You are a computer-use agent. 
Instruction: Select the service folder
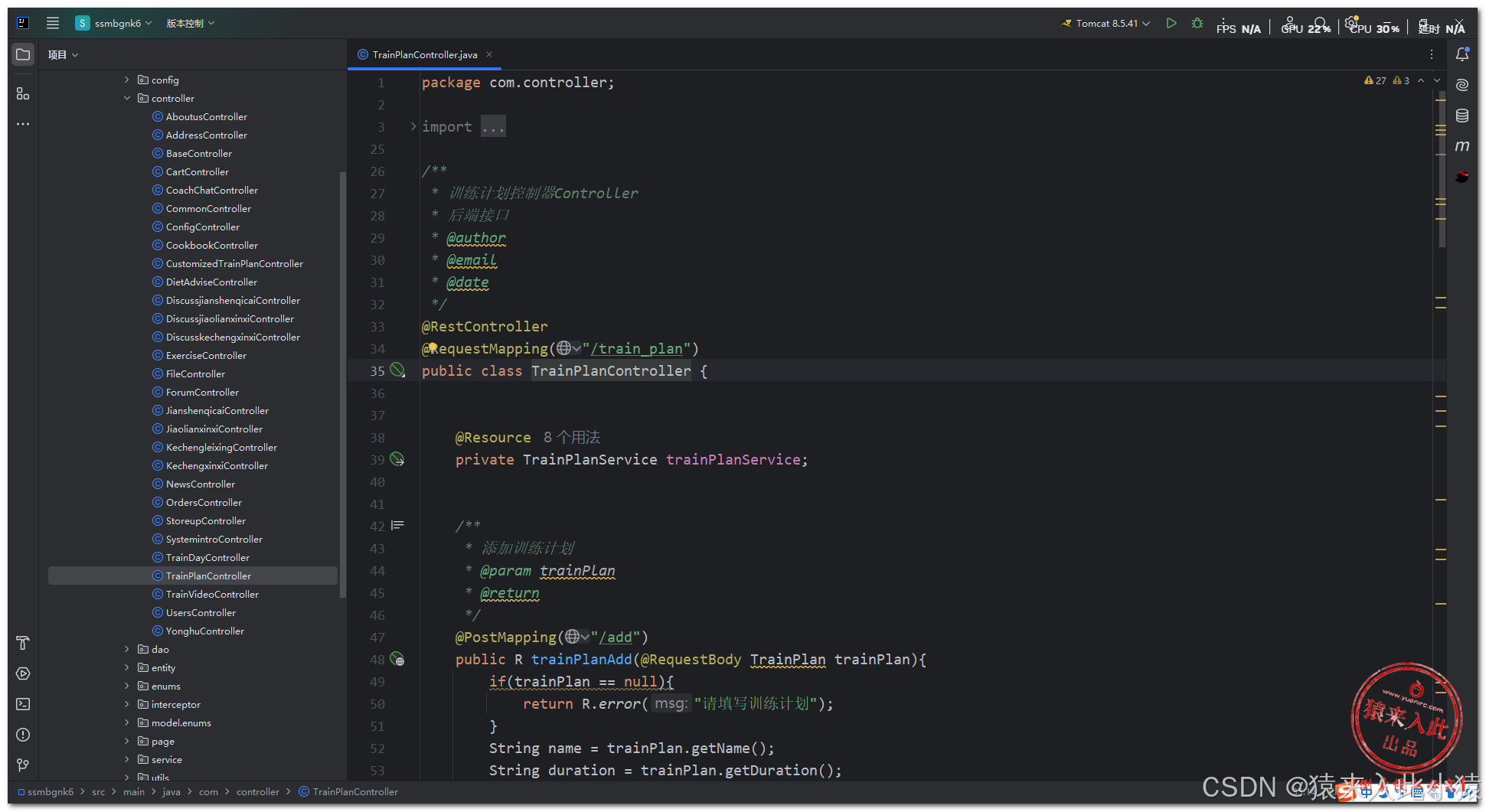click(166, 759)
